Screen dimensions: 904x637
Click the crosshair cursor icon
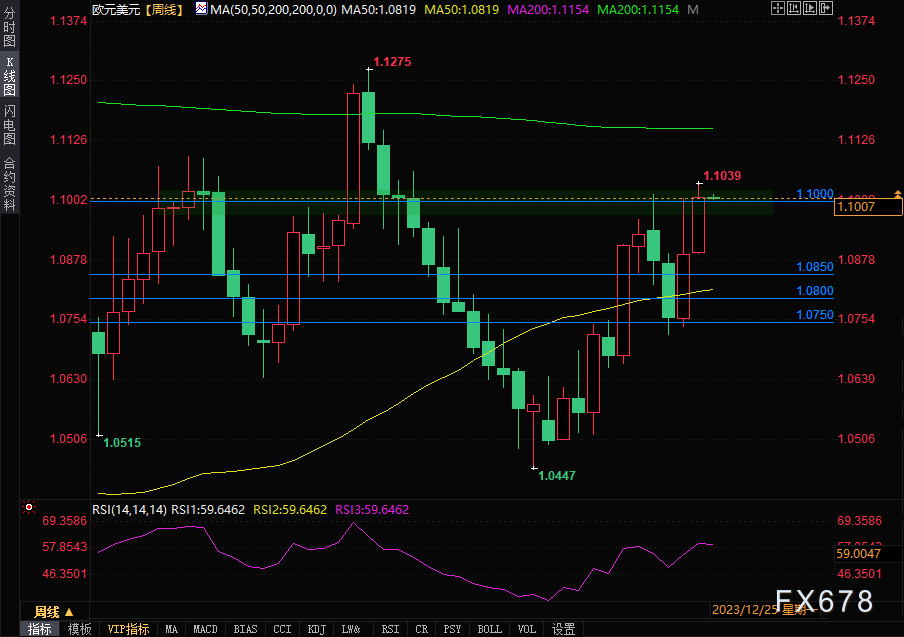tap(778, 8)
